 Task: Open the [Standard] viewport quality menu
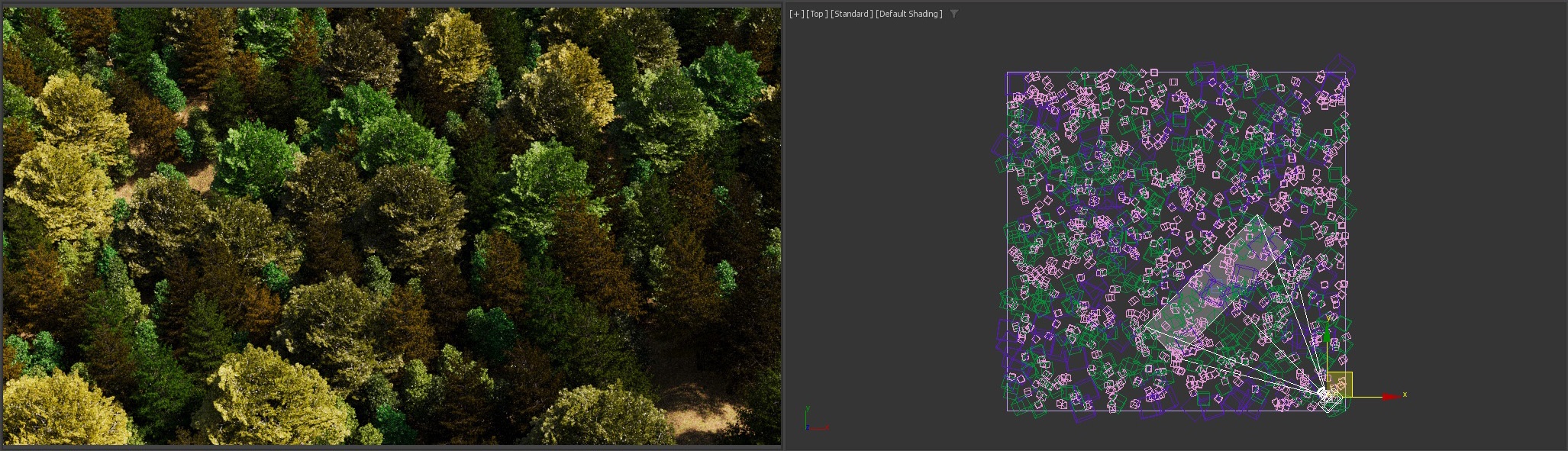tap(852, 14)
